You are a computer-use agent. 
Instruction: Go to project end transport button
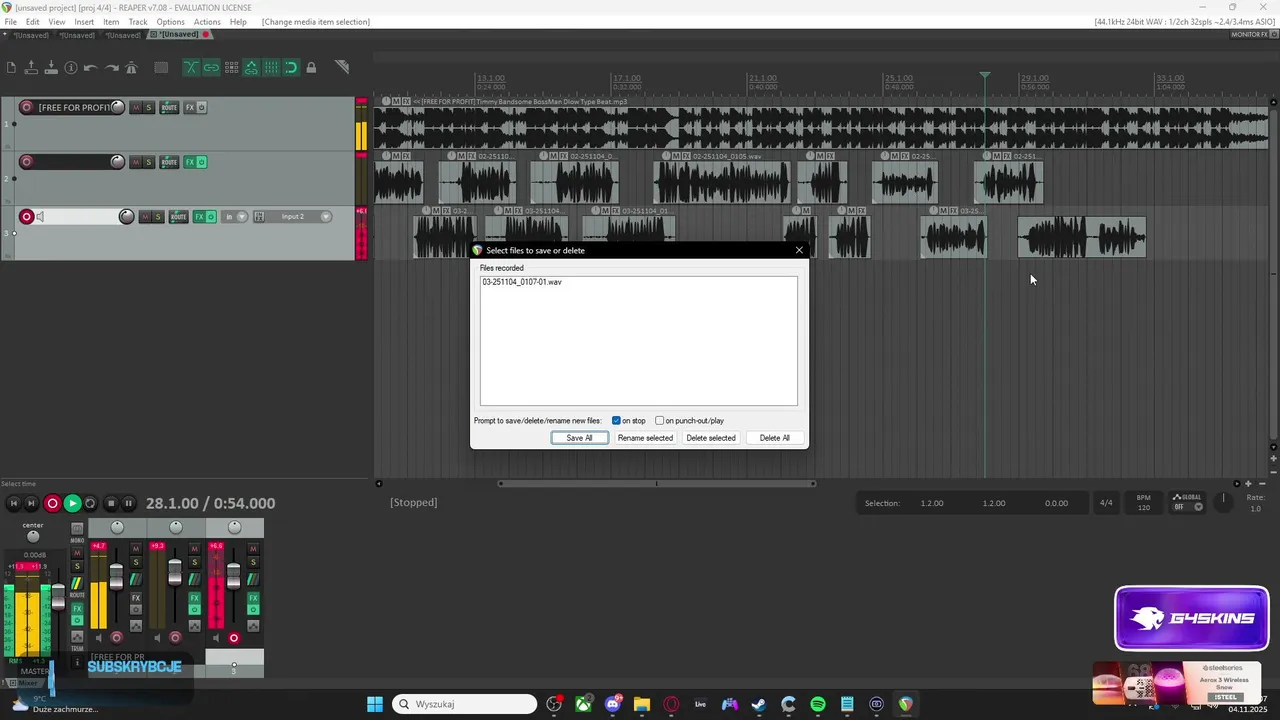click(x=32, y=504)
